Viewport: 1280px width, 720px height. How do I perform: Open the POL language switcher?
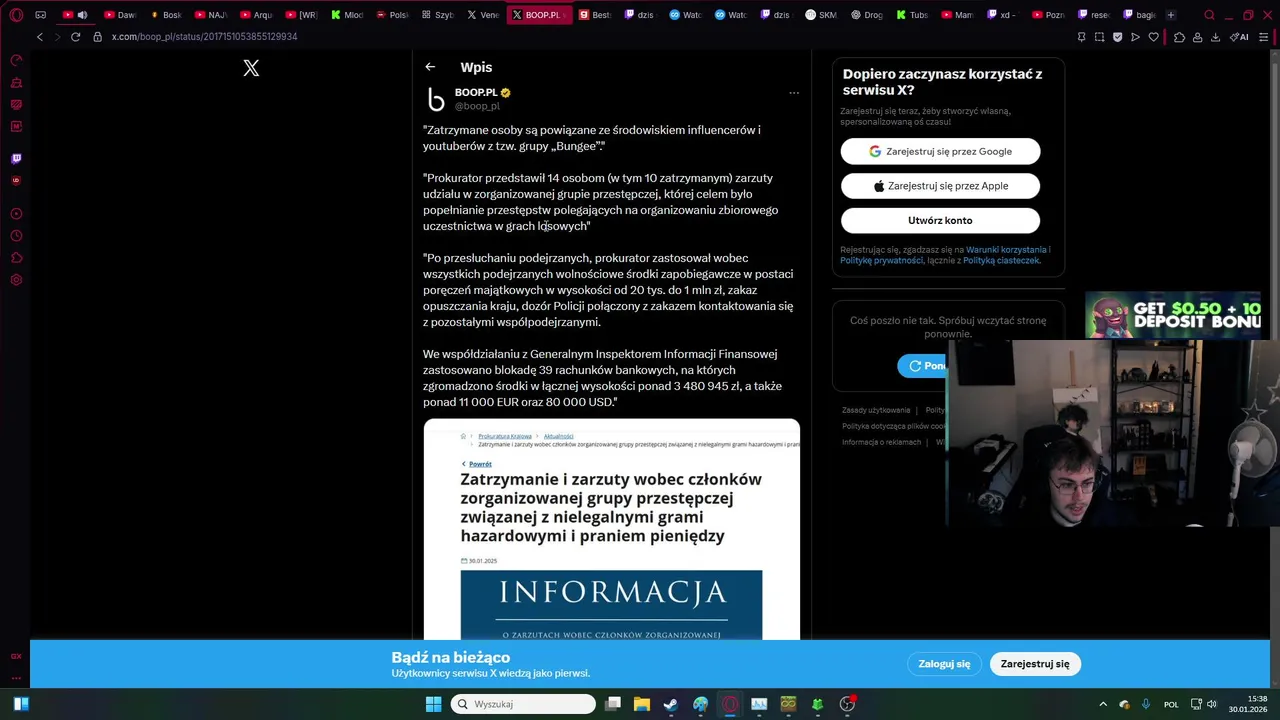click(x=1171, y=704)
